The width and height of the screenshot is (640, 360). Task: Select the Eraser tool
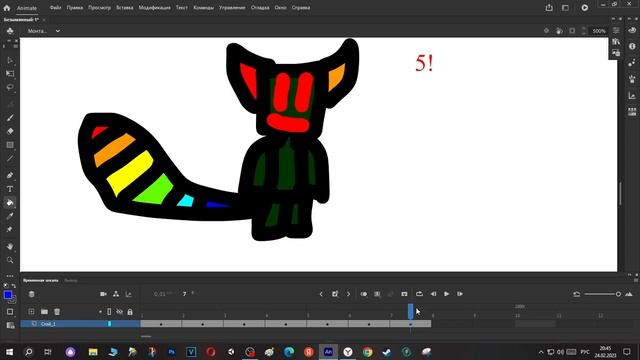pyautogui.click(x=10, y=131)
